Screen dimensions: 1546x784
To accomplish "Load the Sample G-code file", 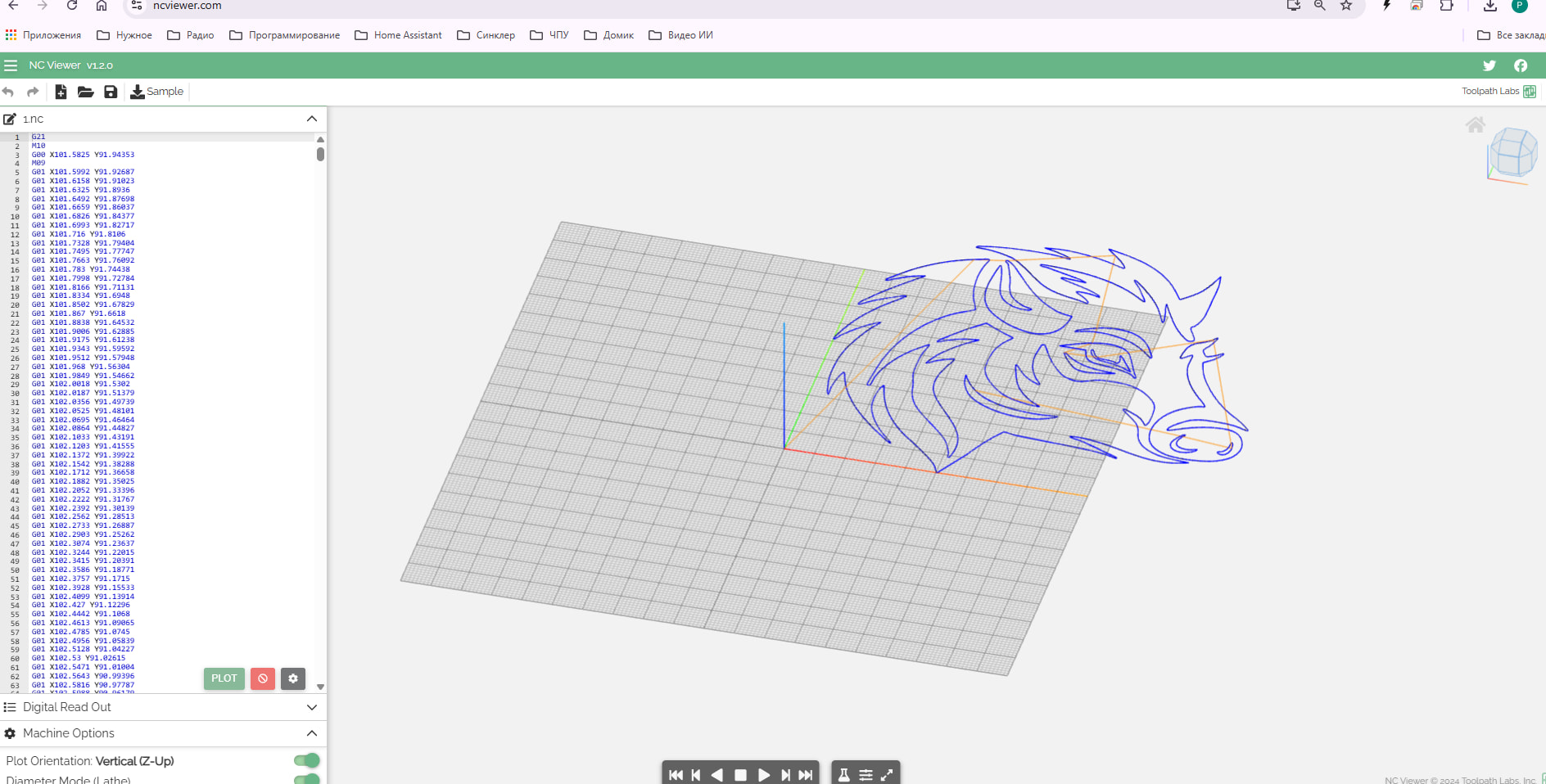I will coord(157,92).
